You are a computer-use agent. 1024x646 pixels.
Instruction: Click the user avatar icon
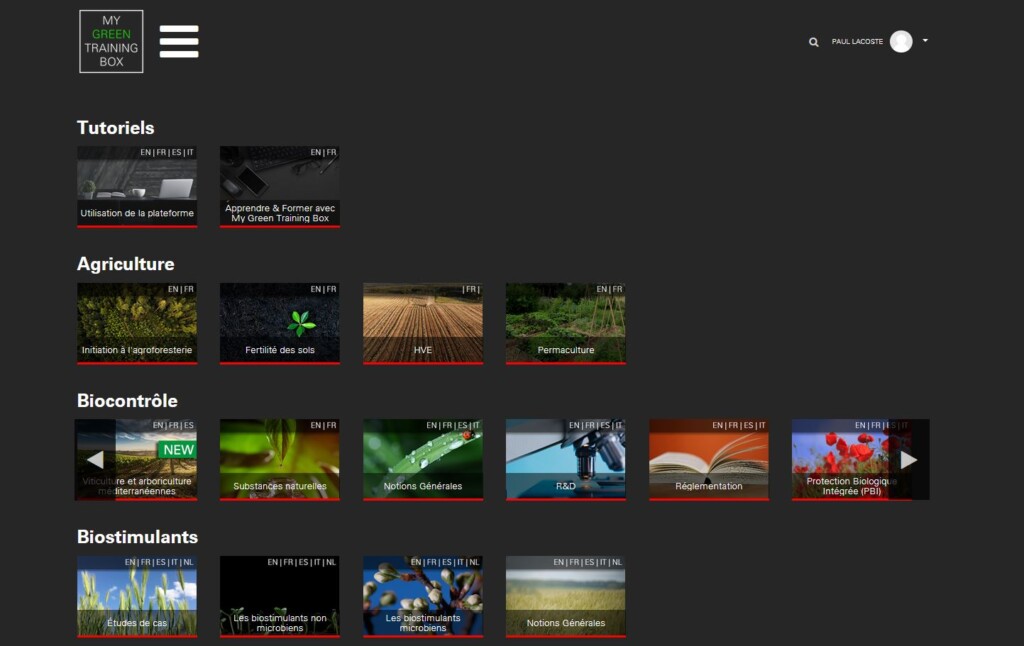[901, 42]
